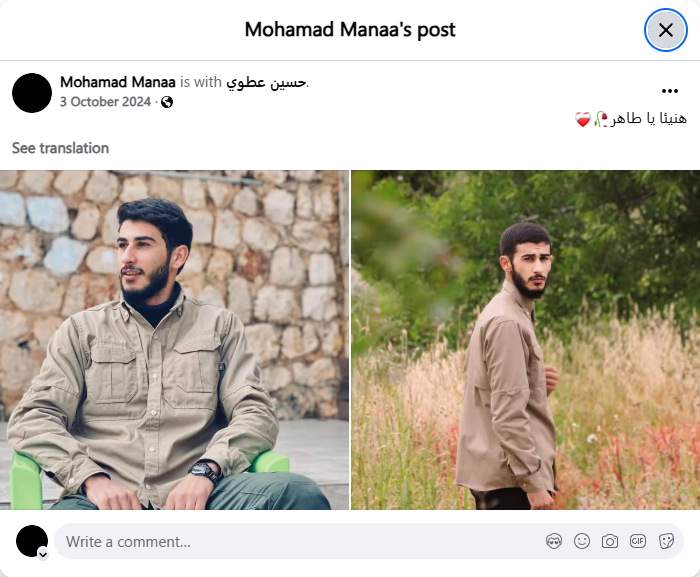700x577 pixels.
Task: Click the 3 October 2024 timestamp
Action: (x=105, y=102)
